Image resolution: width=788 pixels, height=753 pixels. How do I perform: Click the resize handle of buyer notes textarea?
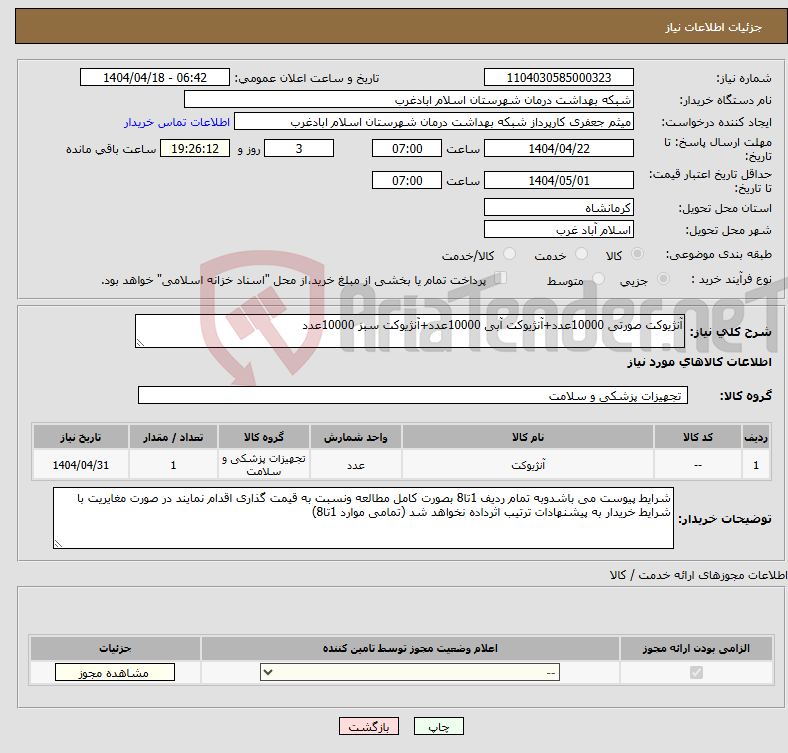[58, 544]
